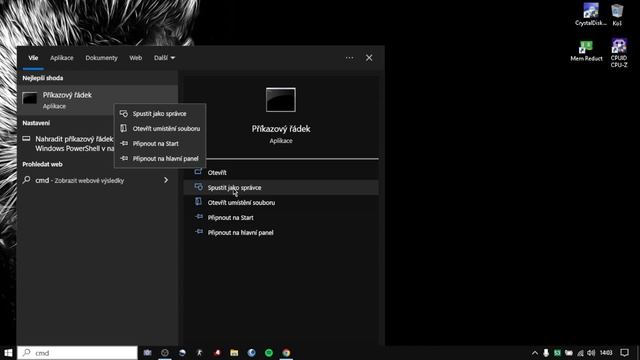This screenshot has width=640, height=360.
Task: Expand the Další dropdown tab
Action: (164, 58)
